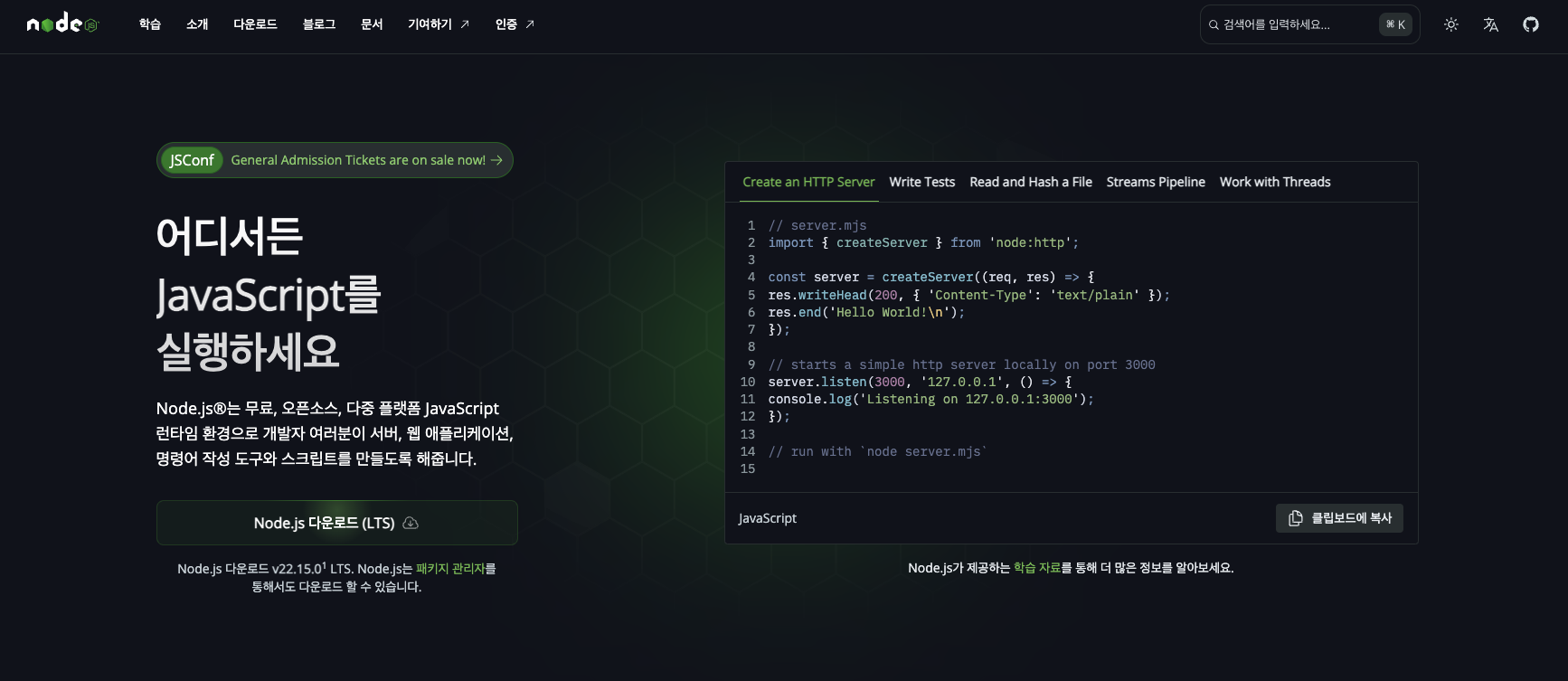Click the res.end('Hello World!') line
The height and width of the screenshot is (681, 1568).
(x=866, y=312)
